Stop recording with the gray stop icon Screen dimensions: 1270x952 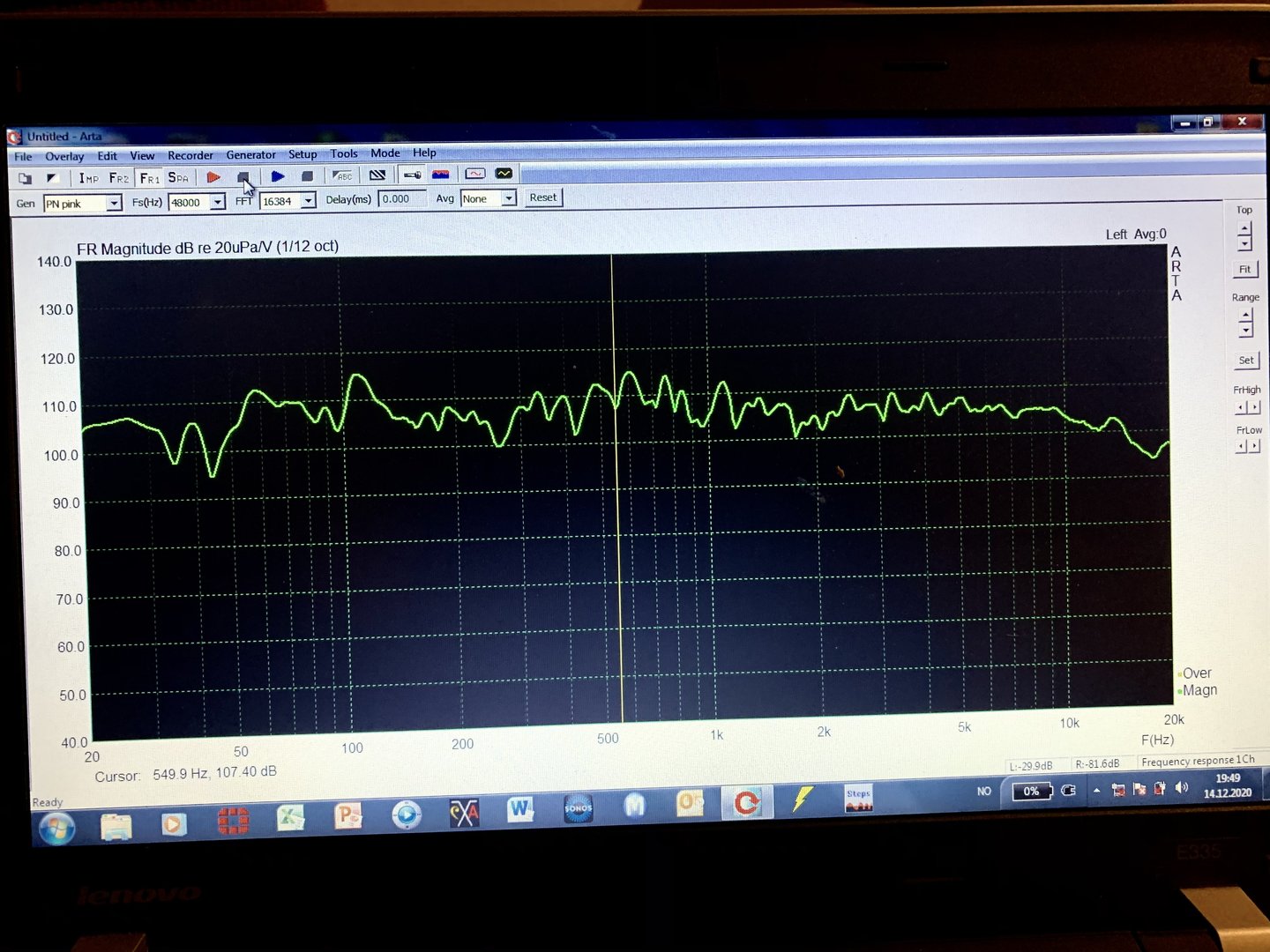click(x=243, y=177)
